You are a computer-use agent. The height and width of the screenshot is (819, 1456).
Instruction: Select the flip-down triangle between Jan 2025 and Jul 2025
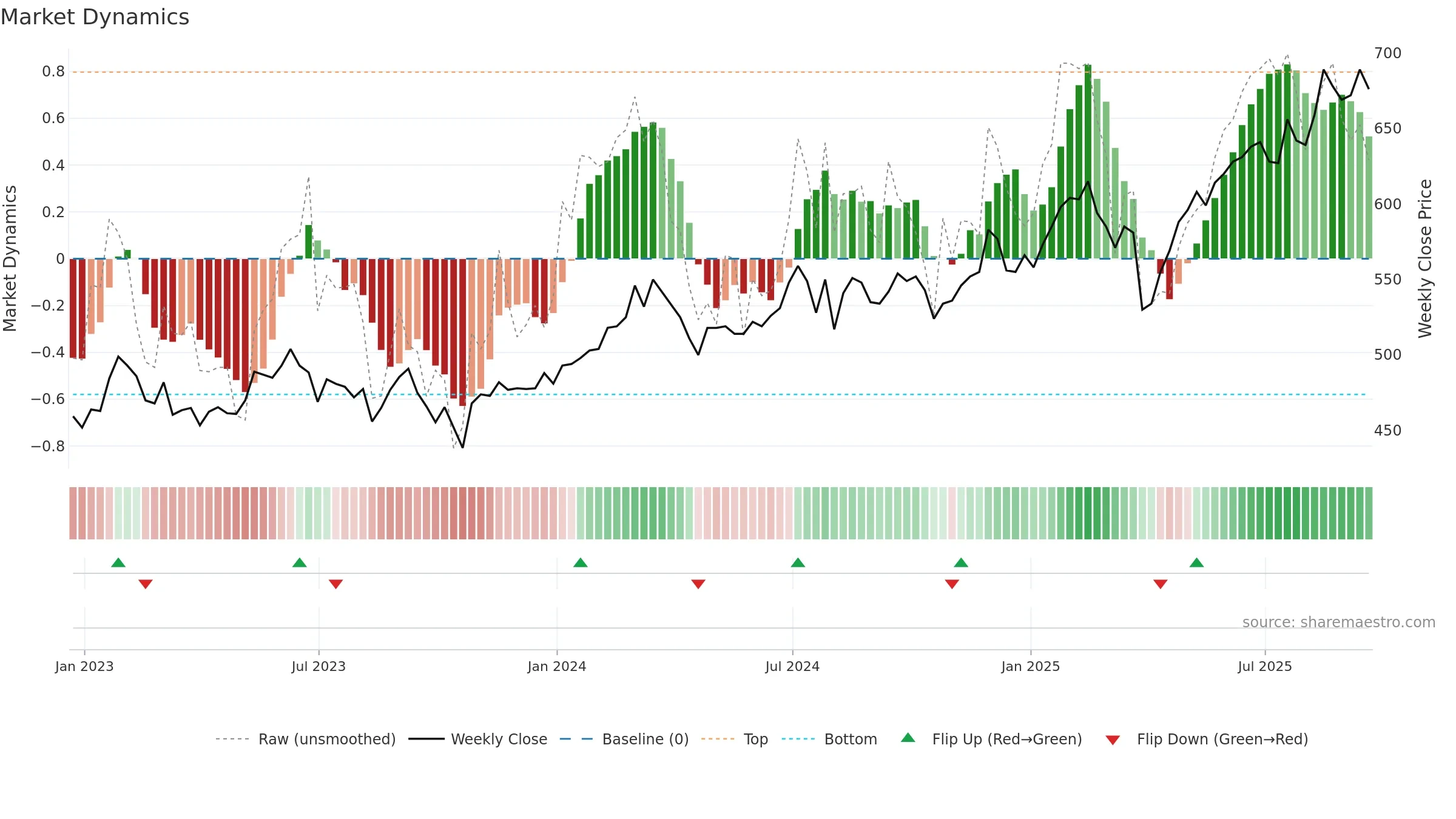click(1161, 584)
